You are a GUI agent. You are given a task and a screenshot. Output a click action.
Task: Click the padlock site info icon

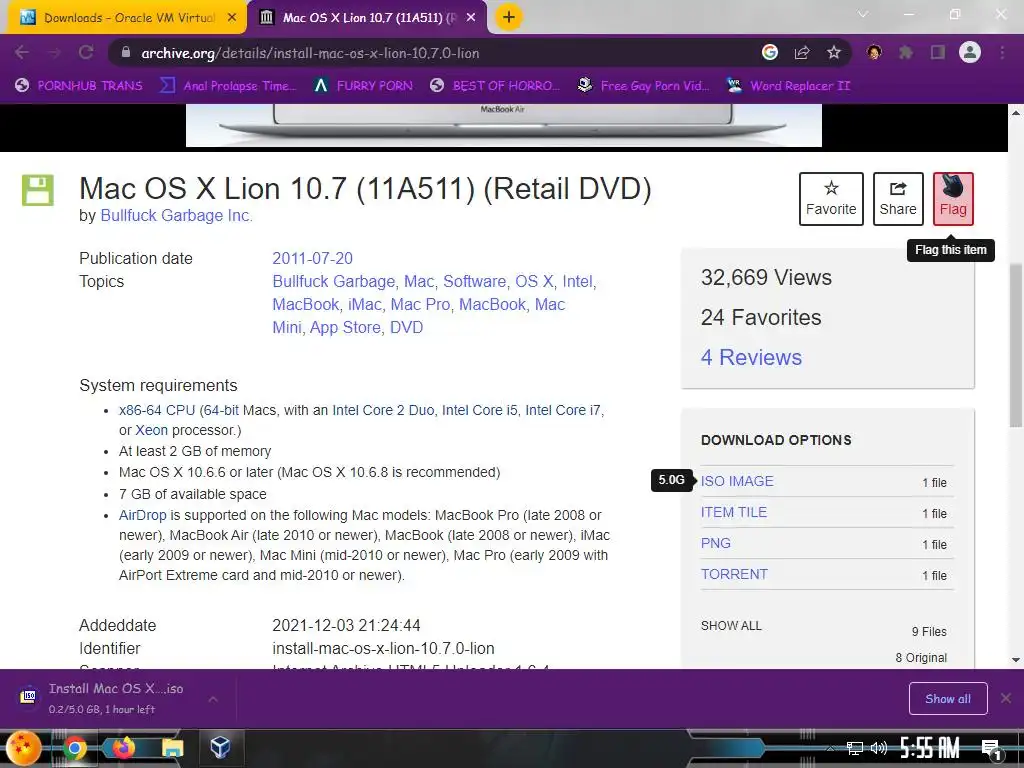pos(126,53)
